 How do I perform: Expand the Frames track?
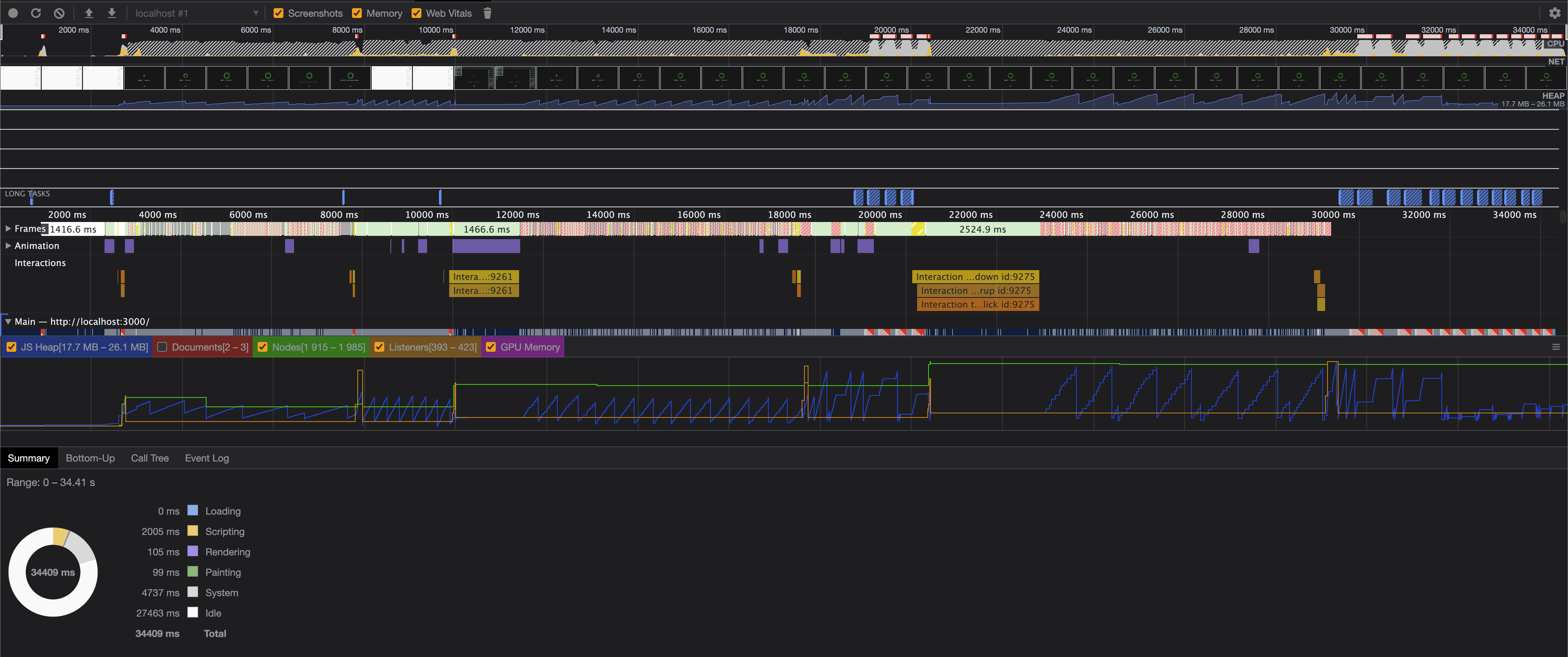pyautogui.click(x=8, y=229)
